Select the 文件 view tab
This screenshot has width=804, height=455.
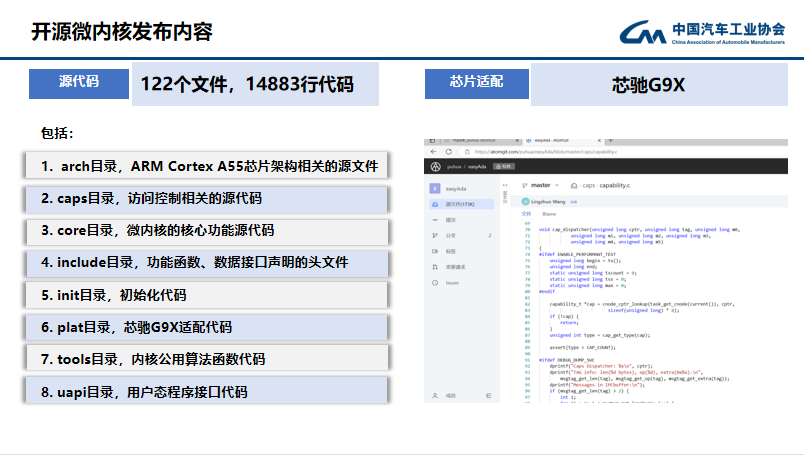pyautogui.click(x=526, y=214)
